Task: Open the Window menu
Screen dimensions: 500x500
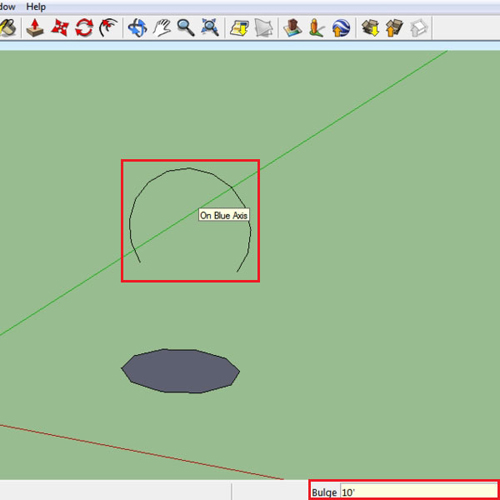Action: coord(7,7)
